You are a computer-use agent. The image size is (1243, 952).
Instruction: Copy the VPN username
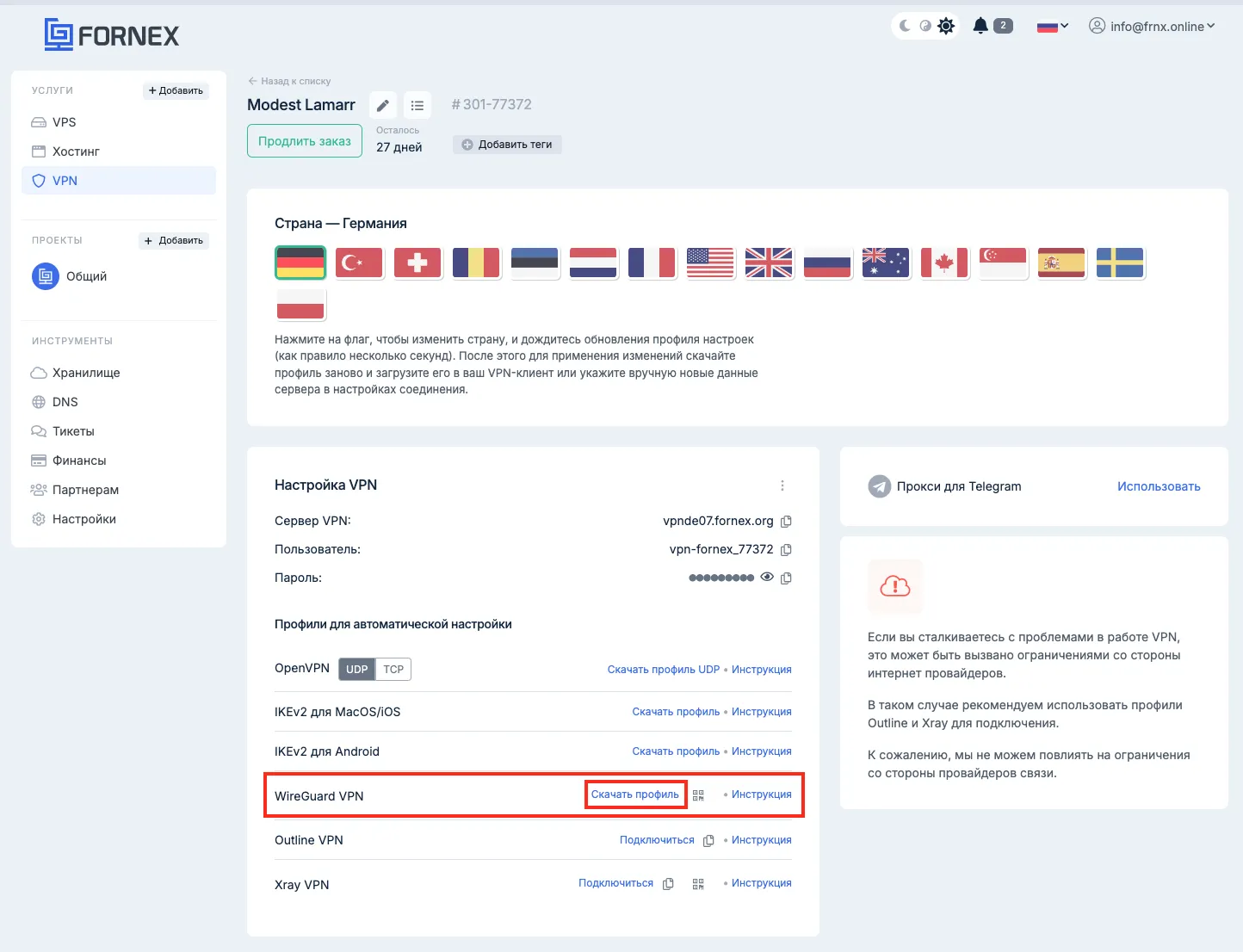point(786,550)
